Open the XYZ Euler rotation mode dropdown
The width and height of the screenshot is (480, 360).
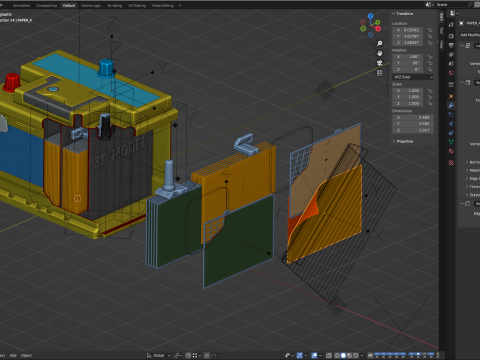[413, 77]
